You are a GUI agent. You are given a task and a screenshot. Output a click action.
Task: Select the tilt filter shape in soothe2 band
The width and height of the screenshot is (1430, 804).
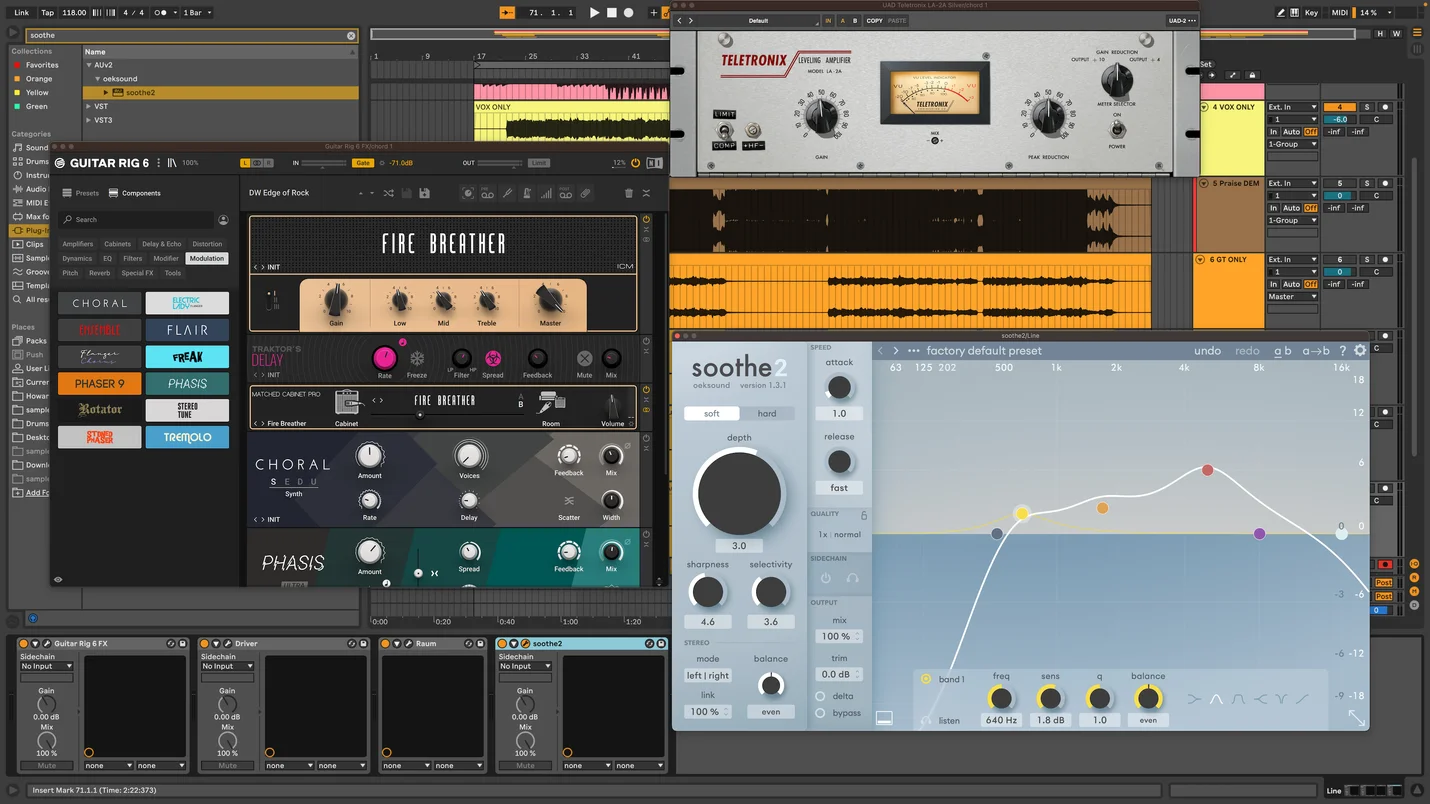tap(1302, 699)
